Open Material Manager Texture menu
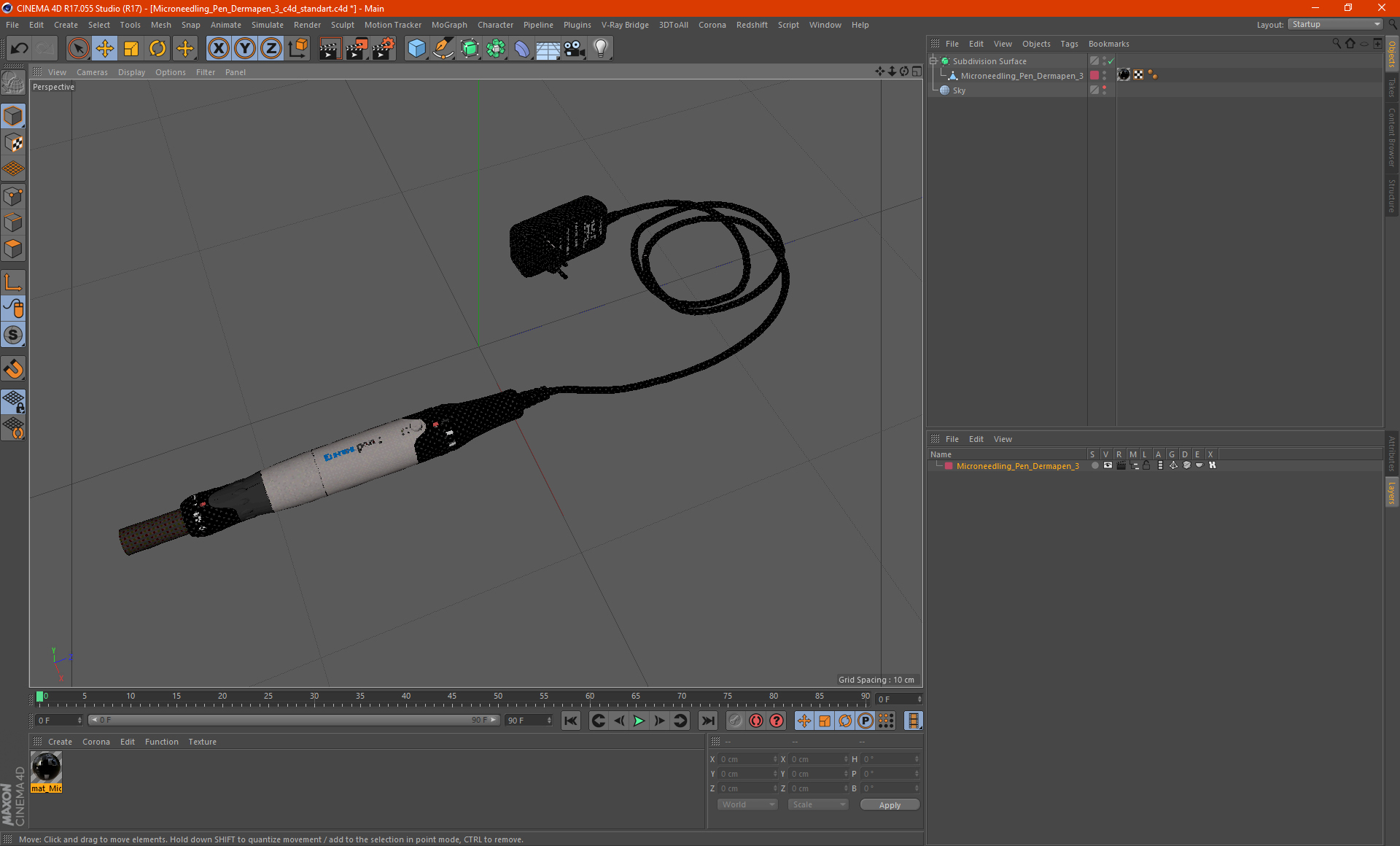Viewport: 1400px width, 846px height. pos(202,742)
